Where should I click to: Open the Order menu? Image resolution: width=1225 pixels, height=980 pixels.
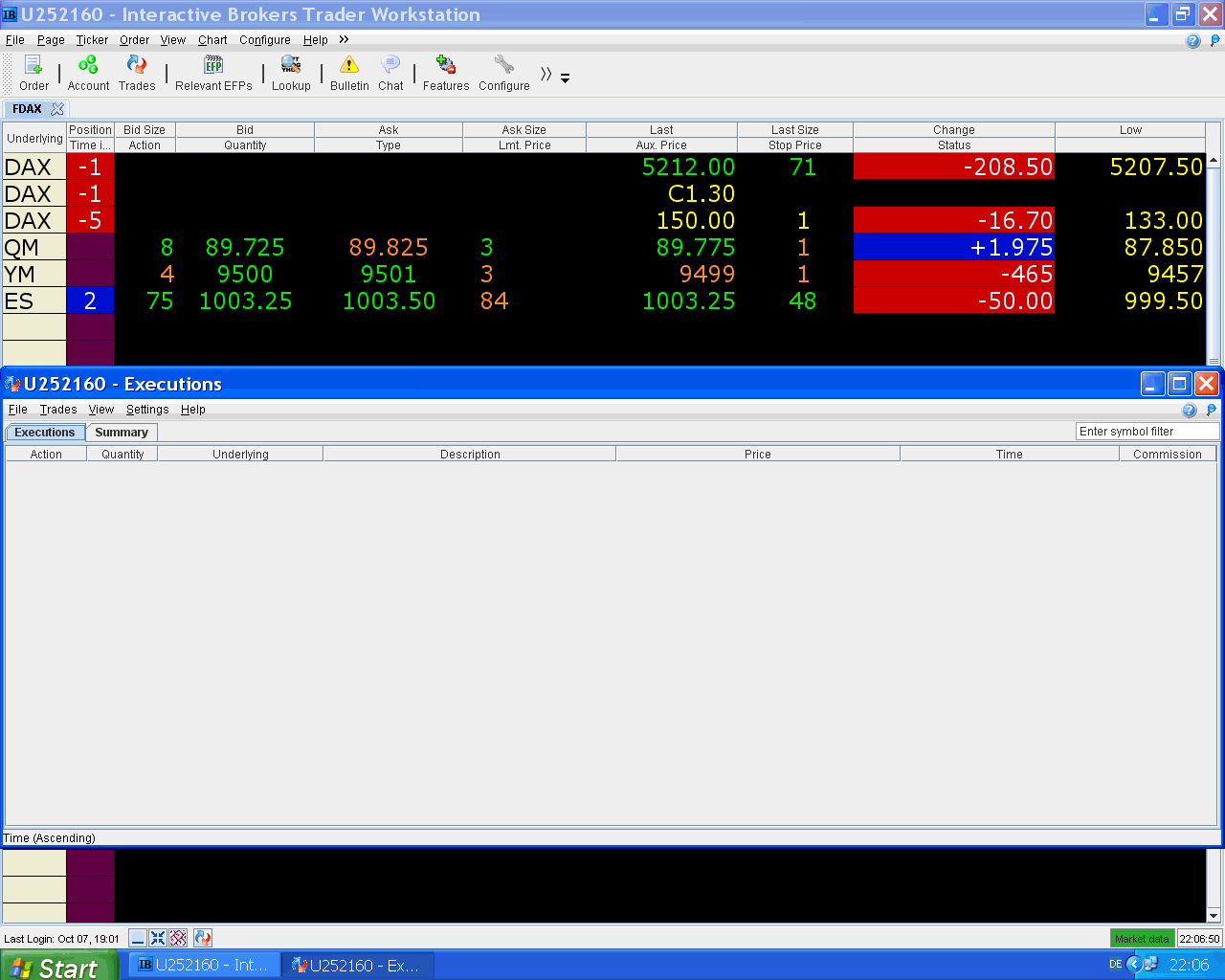coord(134,40)
